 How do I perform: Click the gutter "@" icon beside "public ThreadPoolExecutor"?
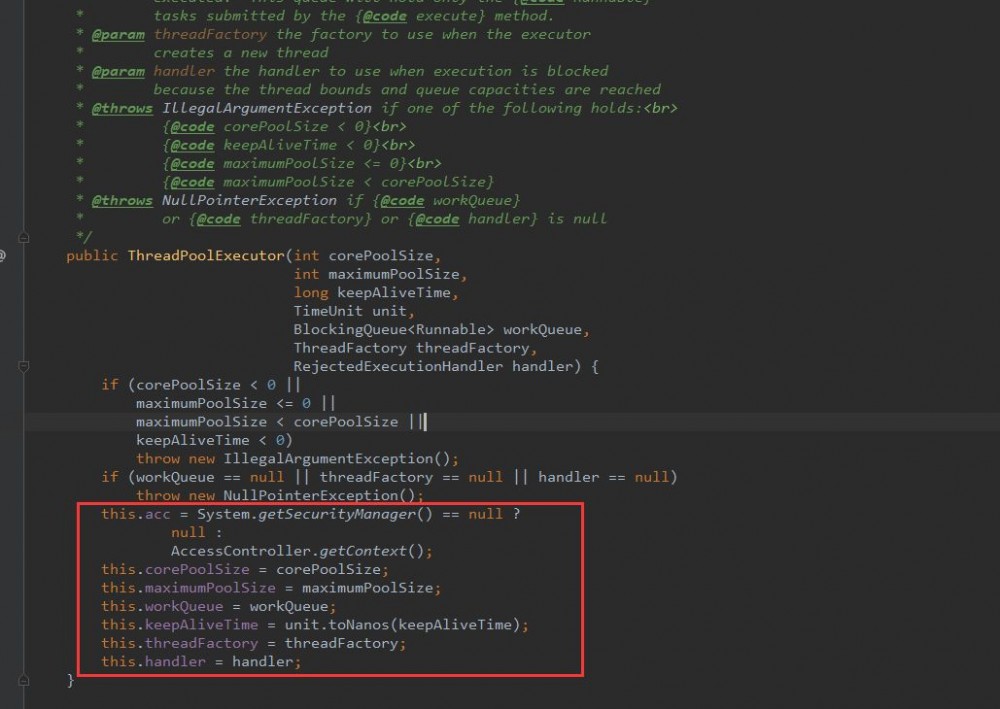2,256
